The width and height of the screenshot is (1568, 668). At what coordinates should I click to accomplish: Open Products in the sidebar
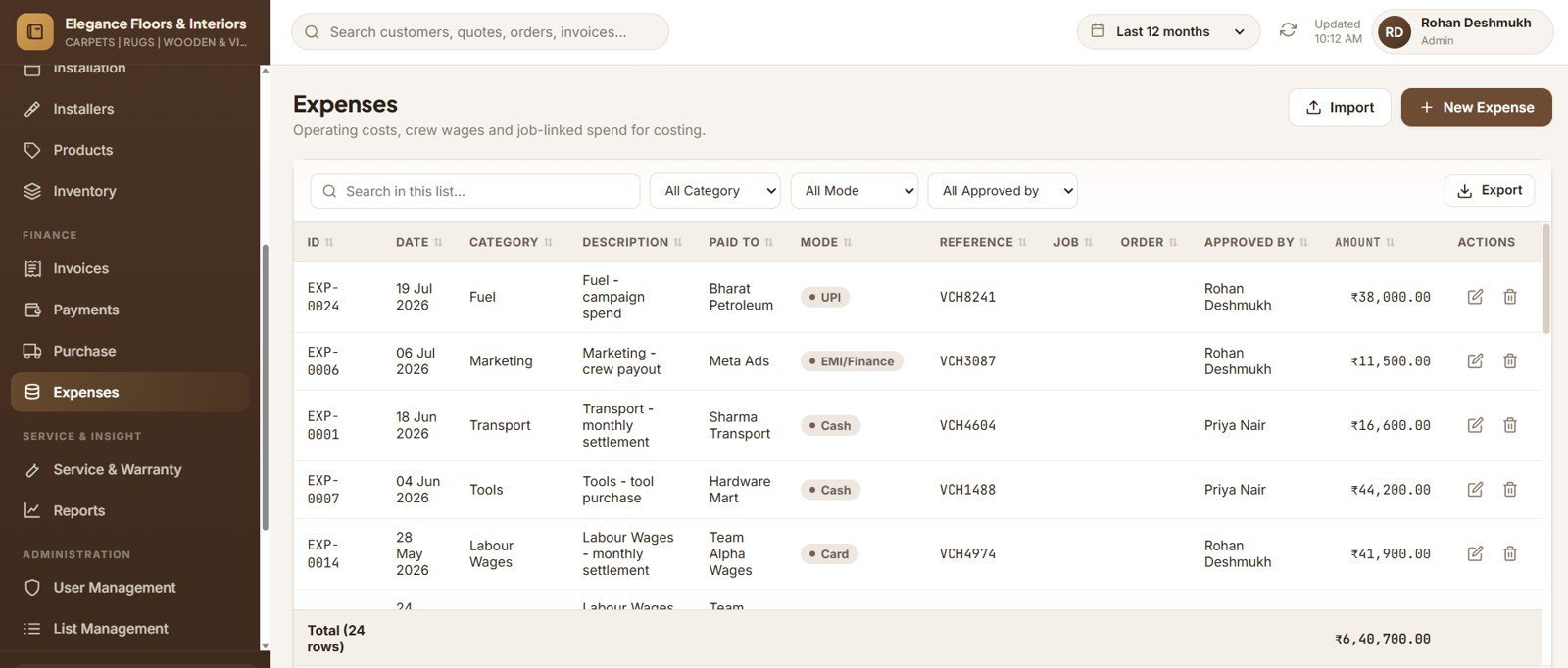(x=129, y=150)
